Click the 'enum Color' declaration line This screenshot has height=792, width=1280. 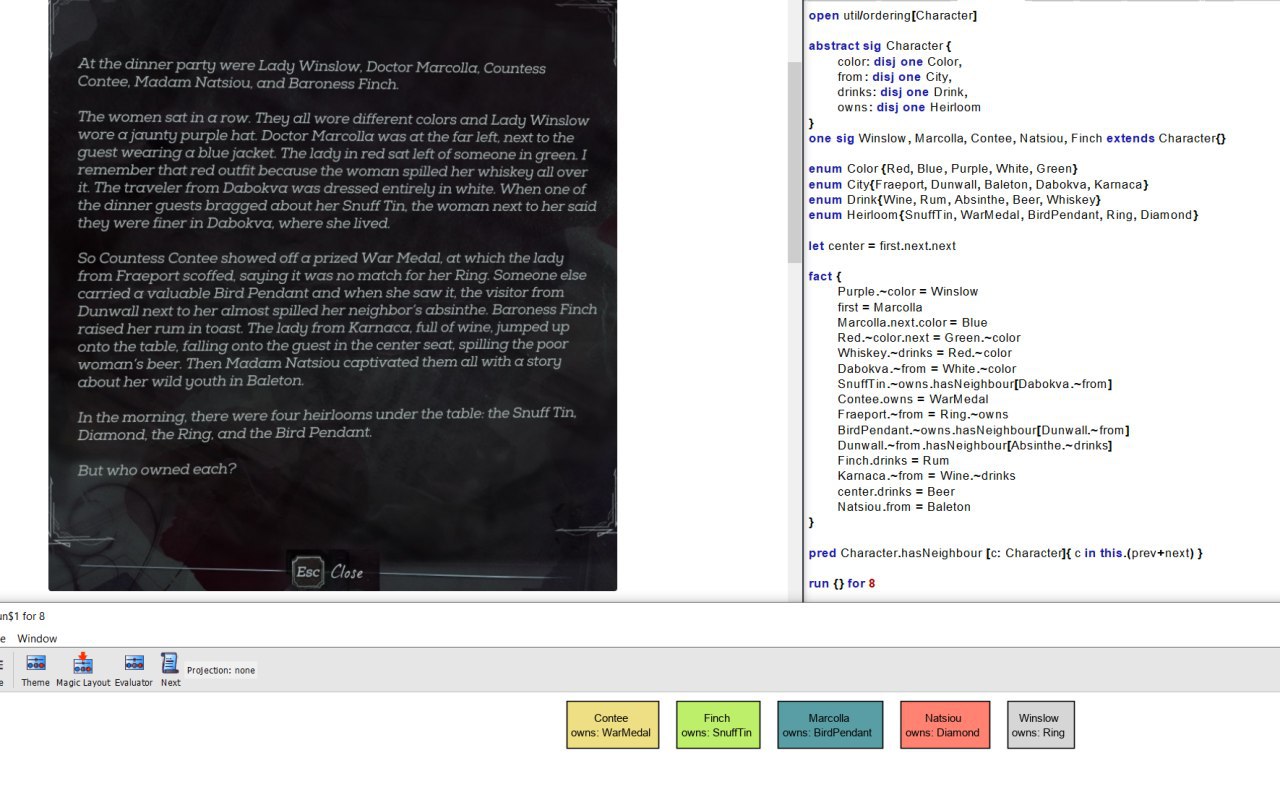[943, 169]
